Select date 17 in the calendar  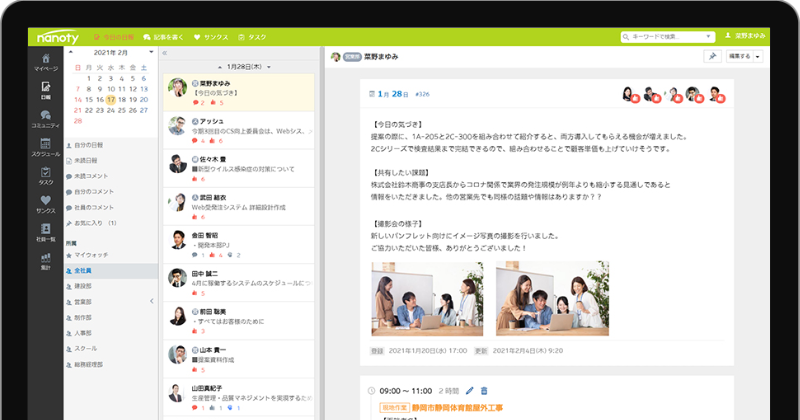coord(111,100)
